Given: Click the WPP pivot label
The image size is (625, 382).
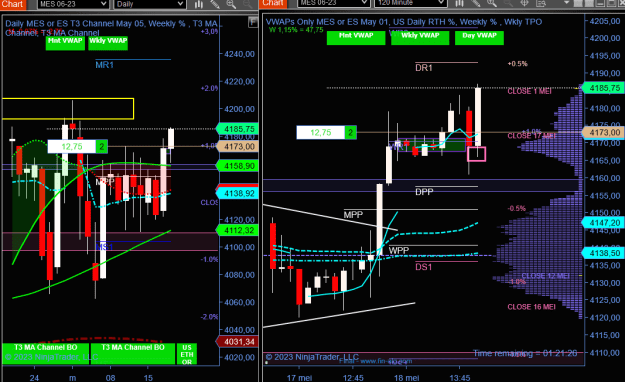Looking at the screenshot, I should pos(399,250).
